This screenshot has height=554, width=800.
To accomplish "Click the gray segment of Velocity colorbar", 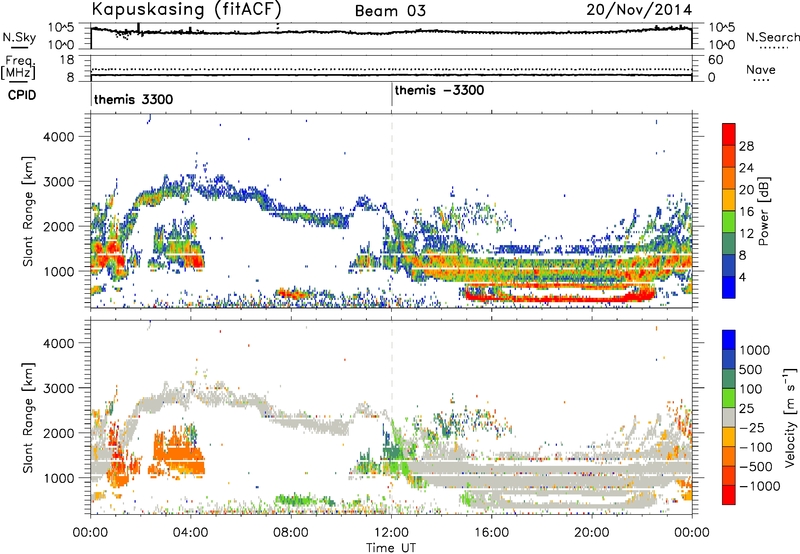I will click(729, 417).
